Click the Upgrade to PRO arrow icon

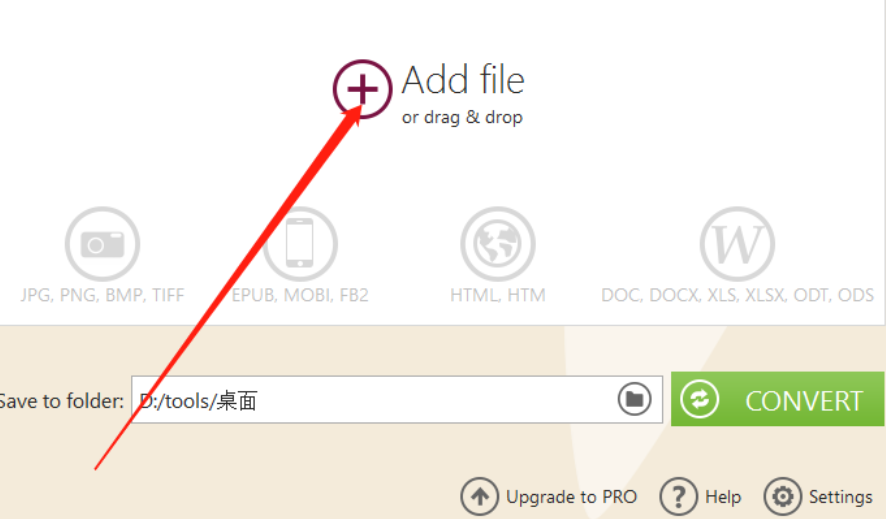click(479, 496)
